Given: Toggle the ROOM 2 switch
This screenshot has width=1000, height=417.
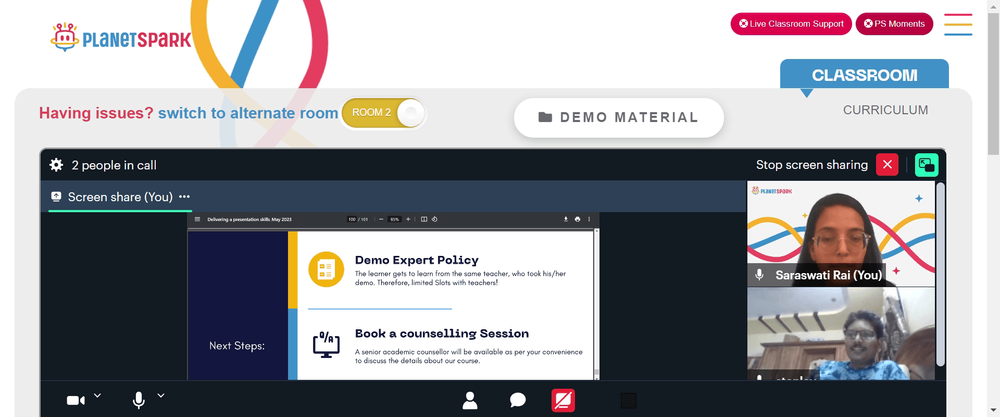Looking at the screenshot, I should tap(383, 113).
